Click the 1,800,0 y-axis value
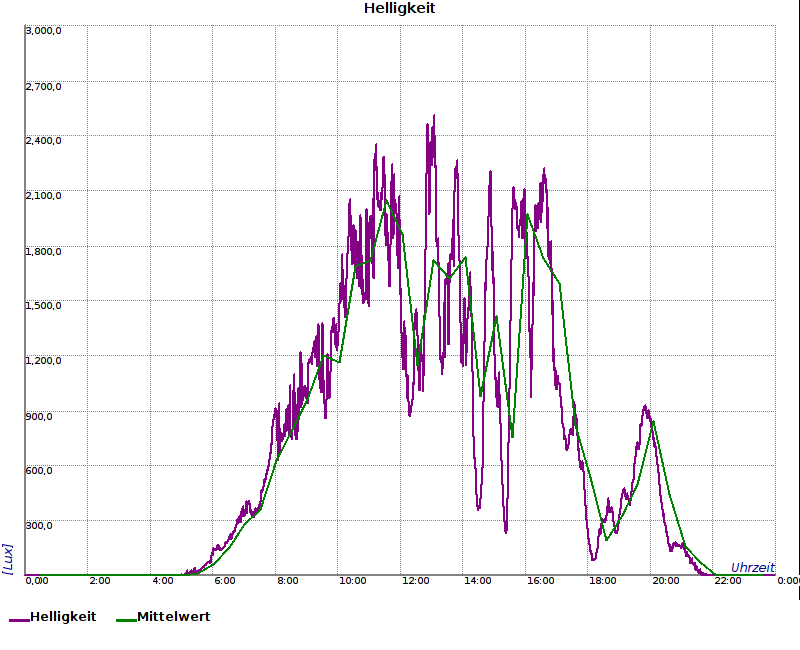The width and height of the screenshot is (800, 650). [43, 251]
